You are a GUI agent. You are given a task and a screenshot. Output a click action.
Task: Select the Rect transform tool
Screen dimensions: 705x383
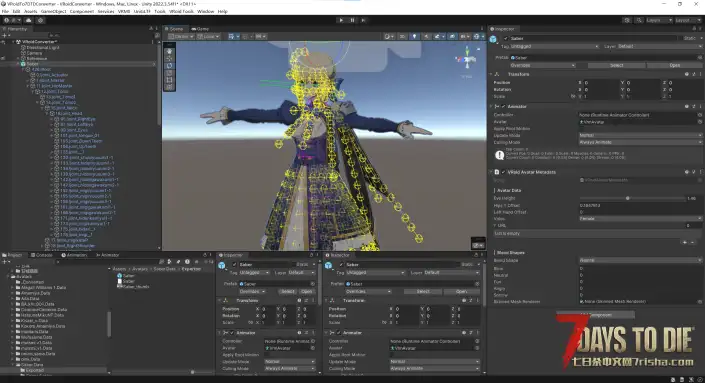click(169, 80)
